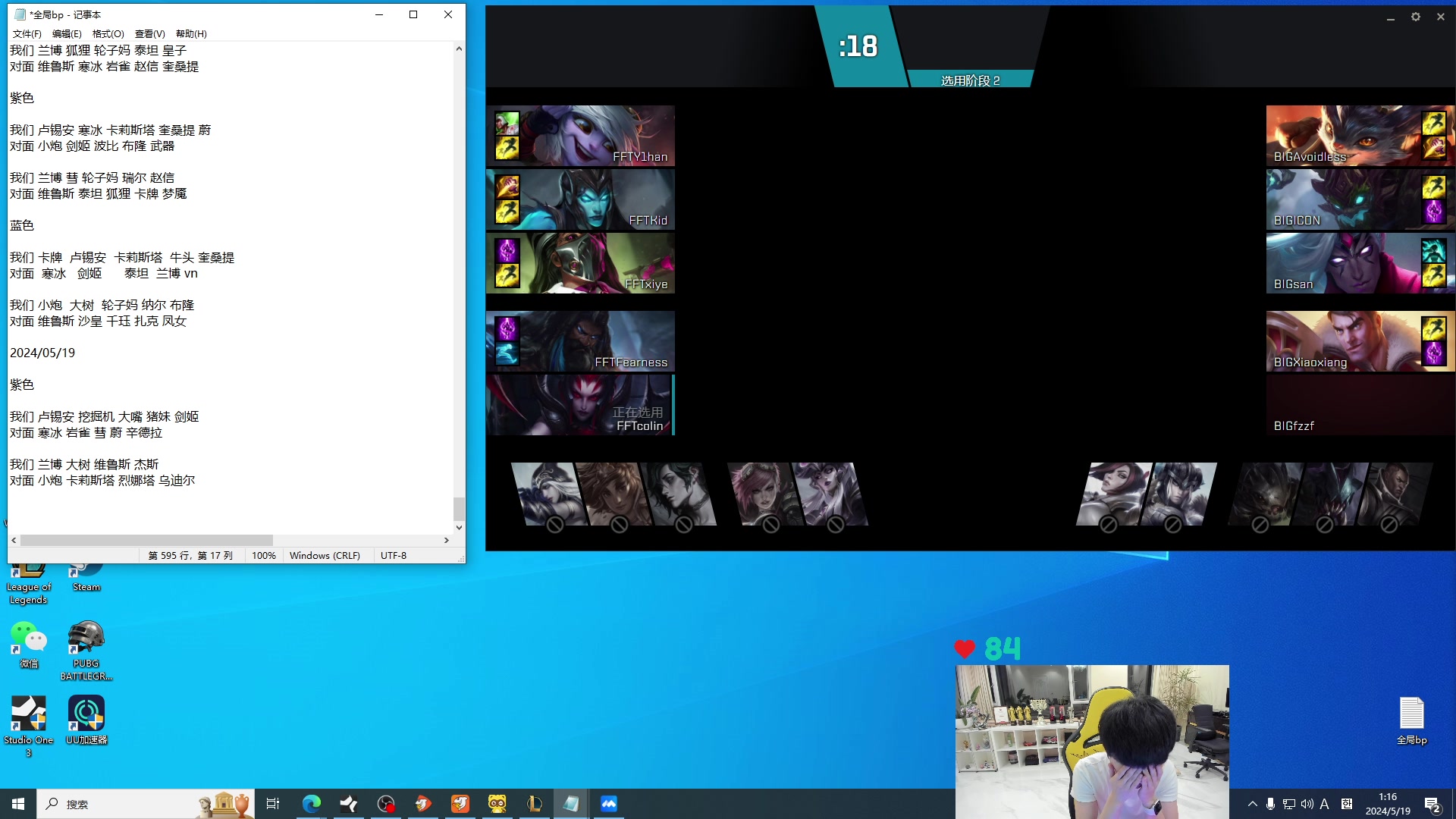
Task: Select FFTFearness's bottom summoner spell icon
Action: (507, 353)
